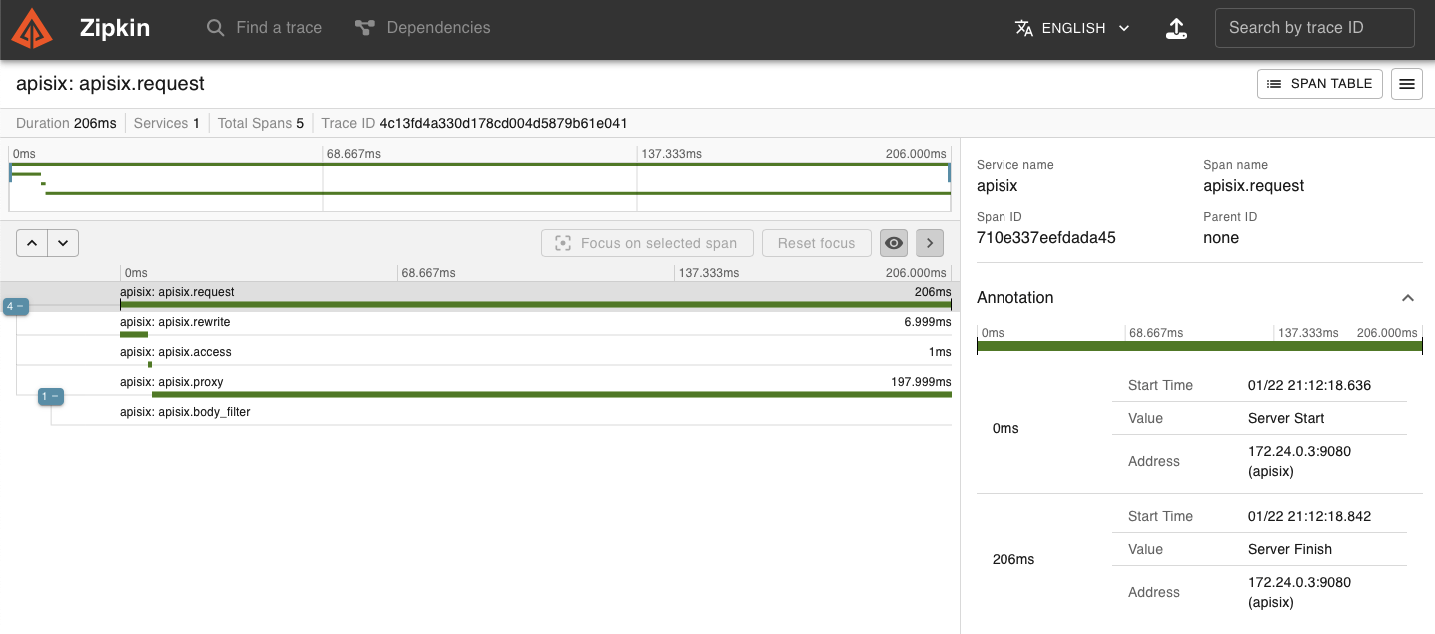The width and height of the screenshot is (1435, 634).
Task: Click the apisix.request span name value
Action: click(x=1253, y=186)
